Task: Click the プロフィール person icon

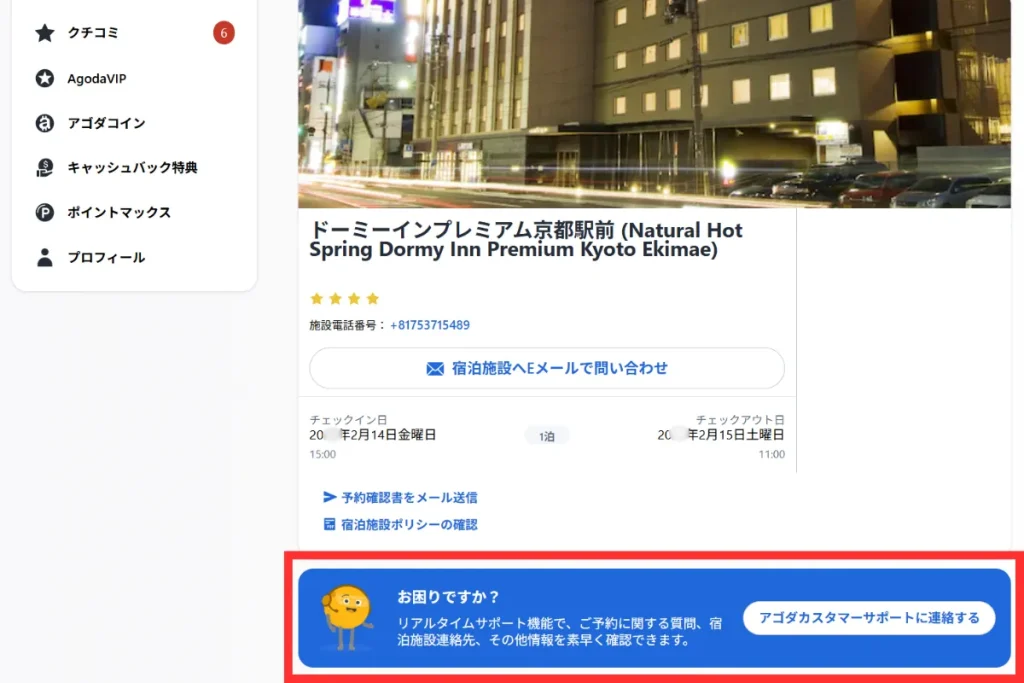Action: coord(44,257)
